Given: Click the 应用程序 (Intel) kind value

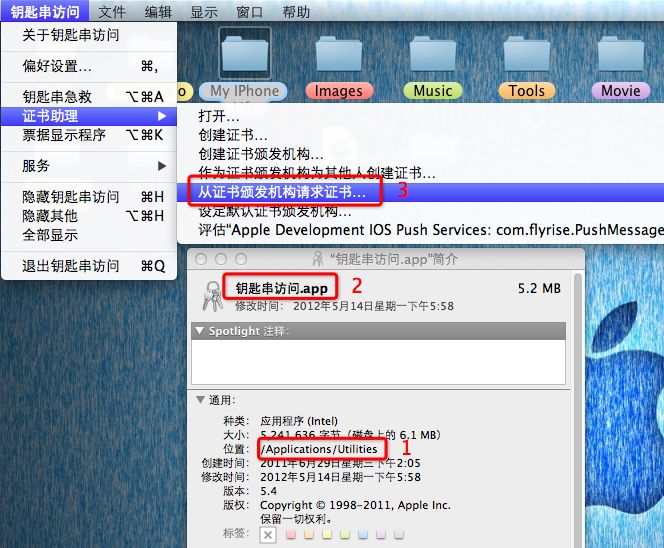Looking at the screenshot, I should click(299, 421).
